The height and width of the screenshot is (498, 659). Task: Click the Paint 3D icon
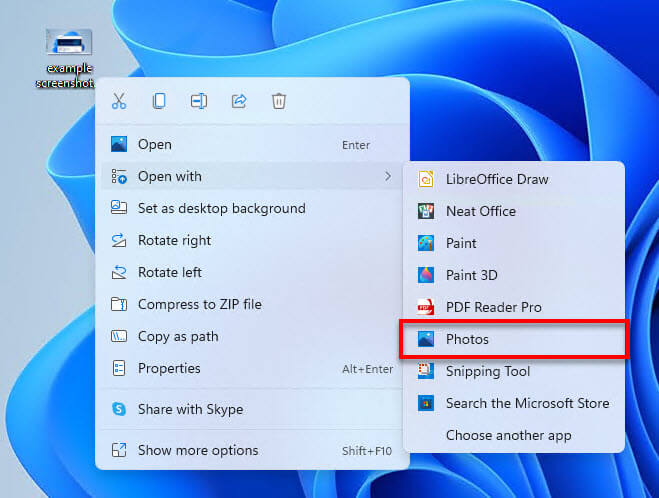point(426,275)
